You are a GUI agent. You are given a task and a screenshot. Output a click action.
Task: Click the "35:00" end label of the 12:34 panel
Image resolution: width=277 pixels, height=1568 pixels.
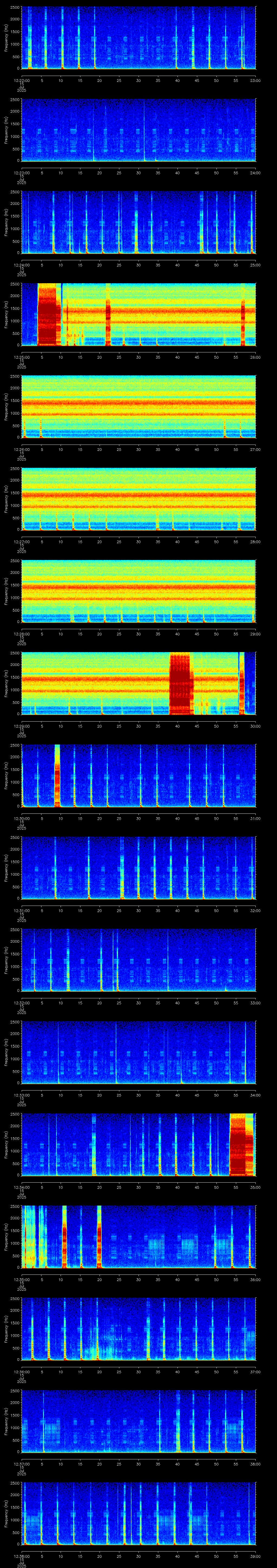pos(255,1187)
